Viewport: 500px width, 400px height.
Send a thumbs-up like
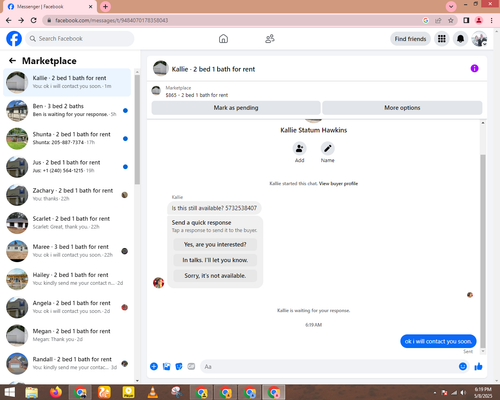[478, 366]
